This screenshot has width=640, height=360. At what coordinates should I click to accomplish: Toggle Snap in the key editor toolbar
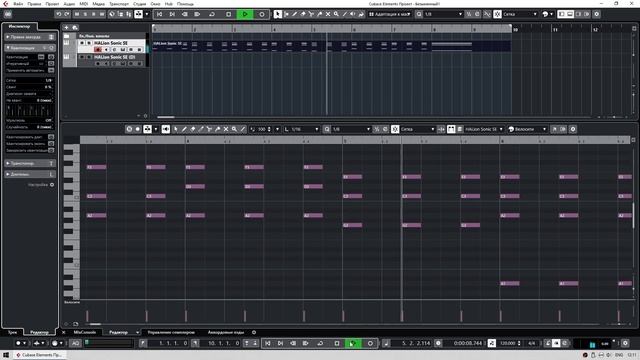point(395,129)
